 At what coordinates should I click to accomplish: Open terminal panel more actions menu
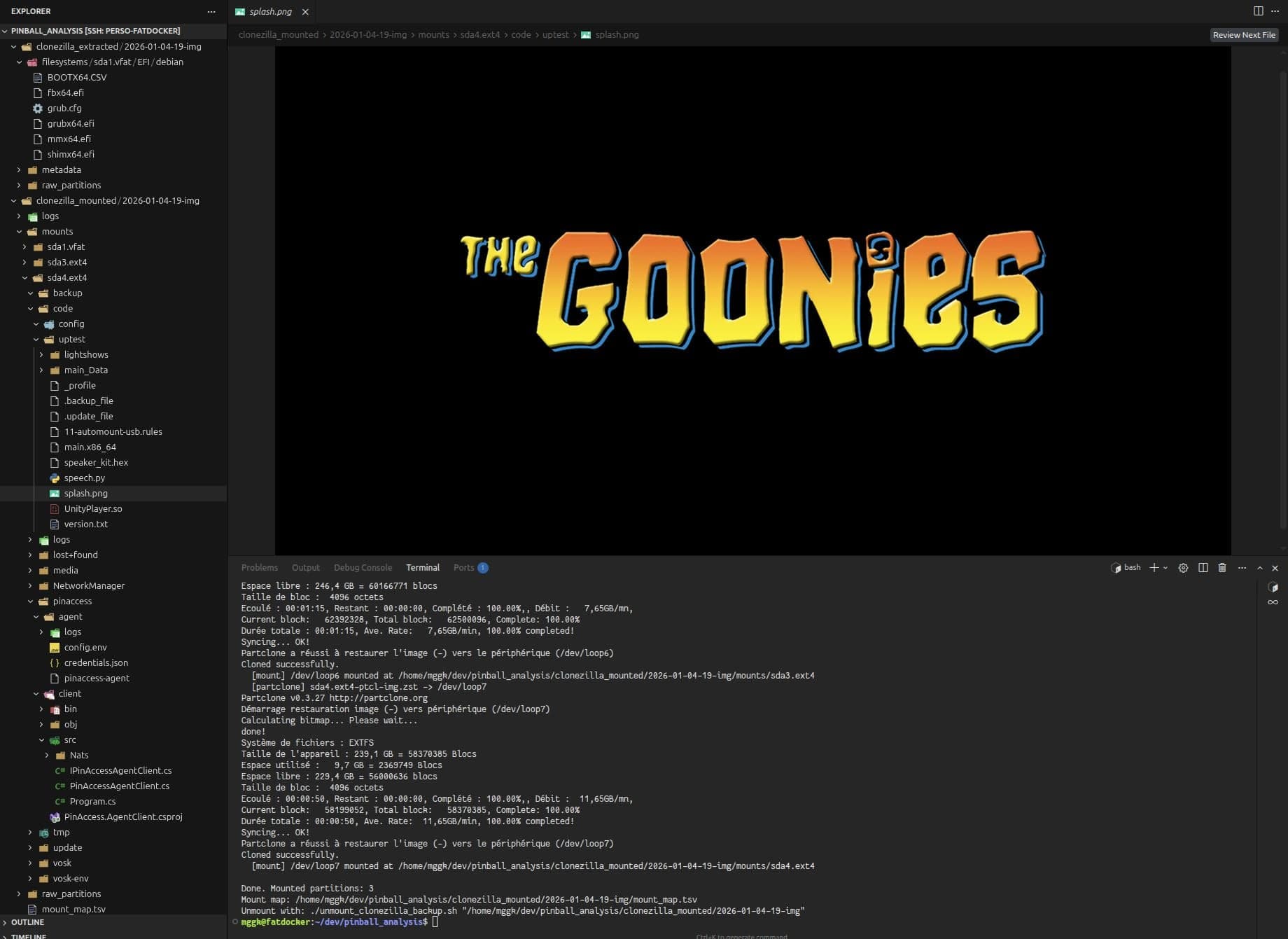(x=1242, y=568)
